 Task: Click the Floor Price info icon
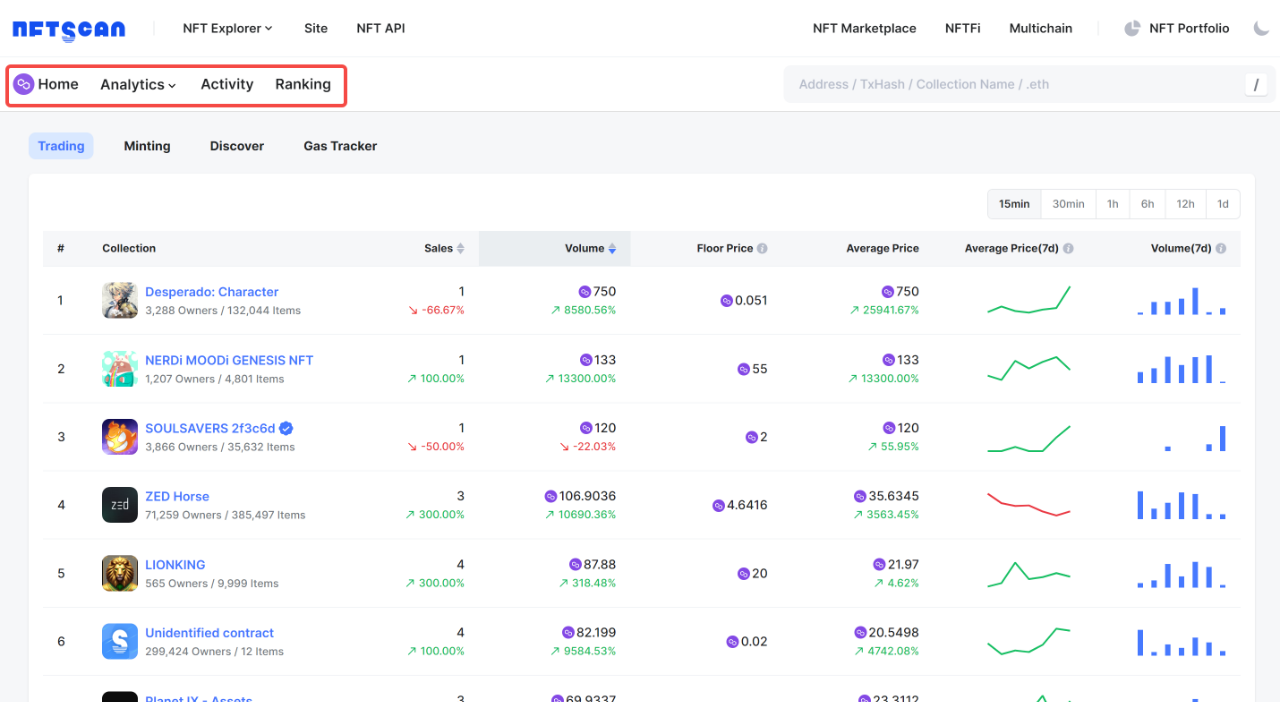[x=762, y=248]
